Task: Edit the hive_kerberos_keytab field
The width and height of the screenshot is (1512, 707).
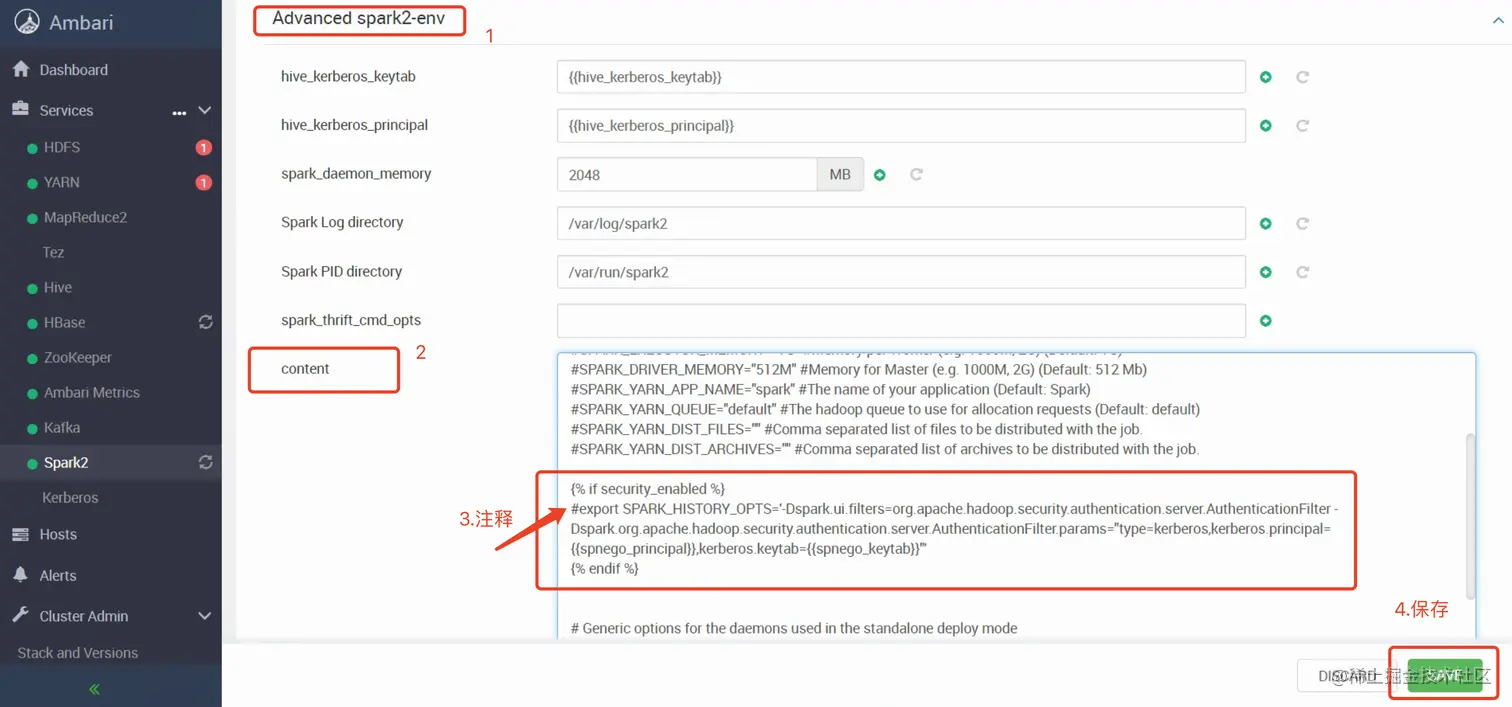Action: tap(901, 77)
